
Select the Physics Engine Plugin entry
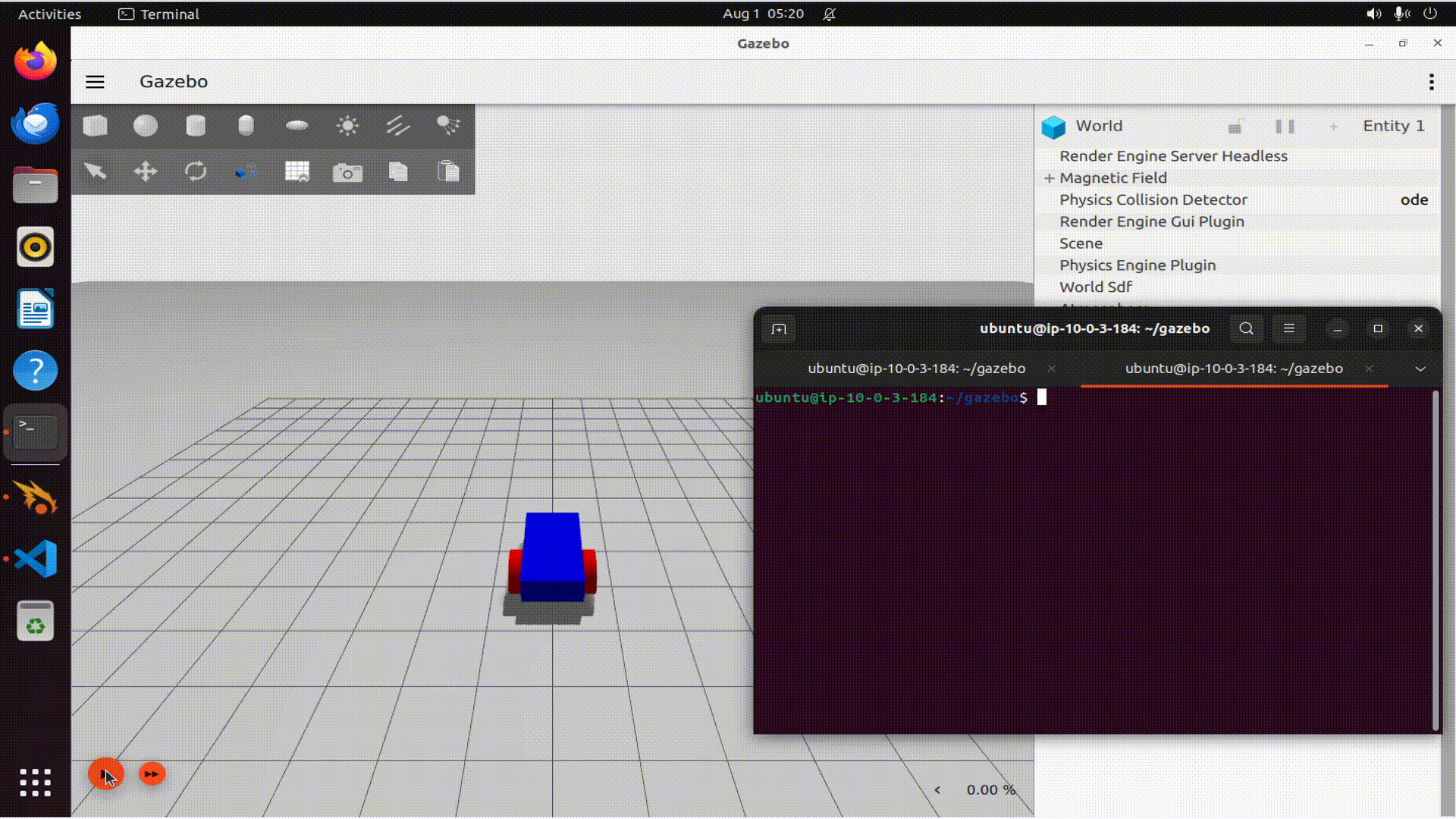pyautogui.click(x=1137, y=265)
